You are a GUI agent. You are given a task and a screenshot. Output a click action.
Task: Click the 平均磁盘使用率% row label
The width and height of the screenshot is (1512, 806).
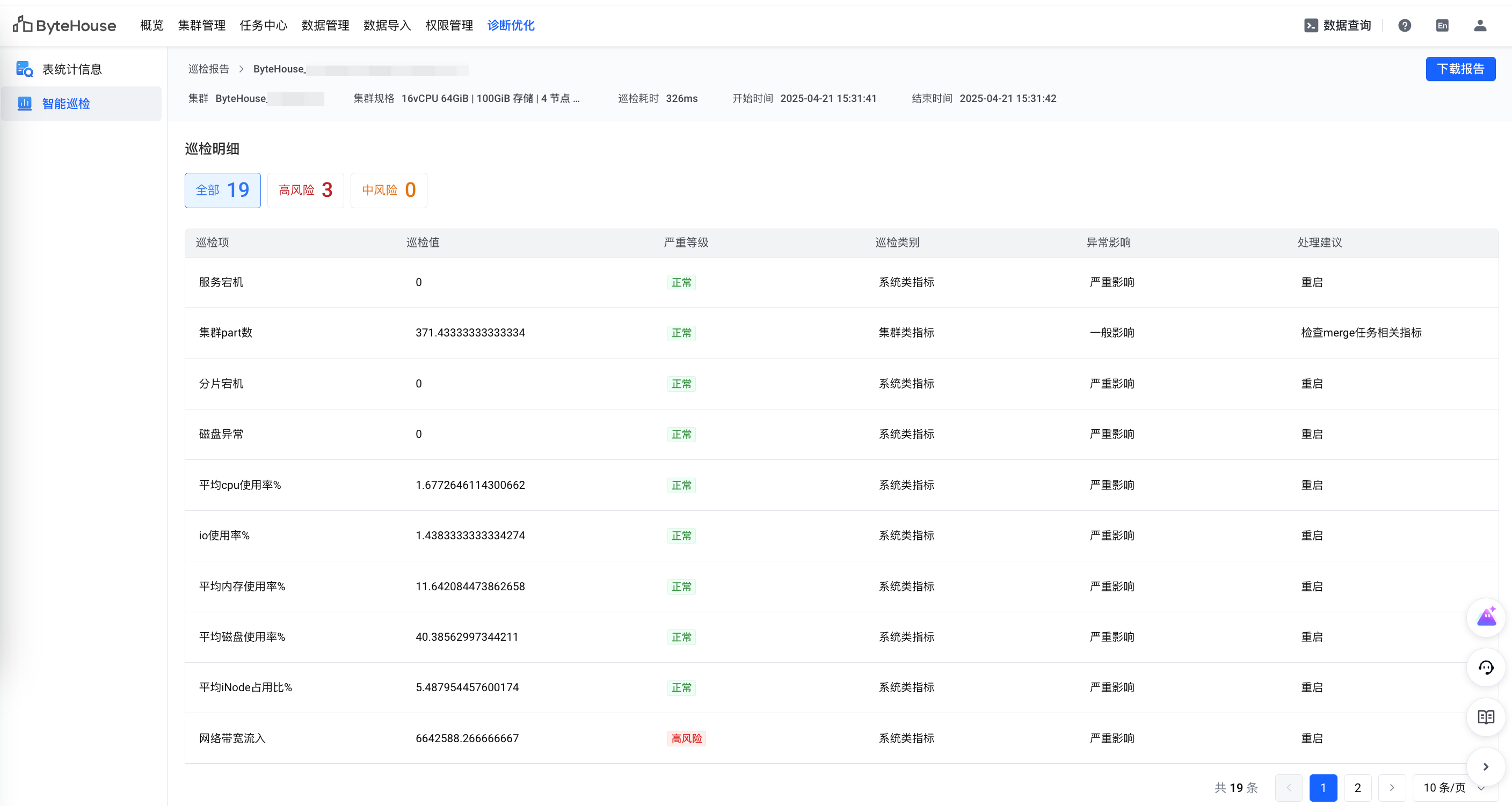click(x=242, y=637)
